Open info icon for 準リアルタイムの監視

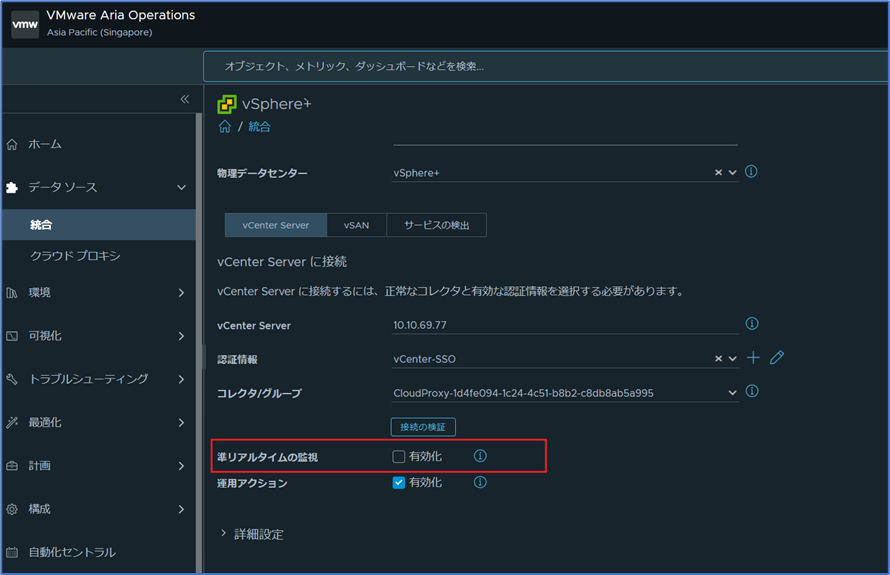point(480,456)
